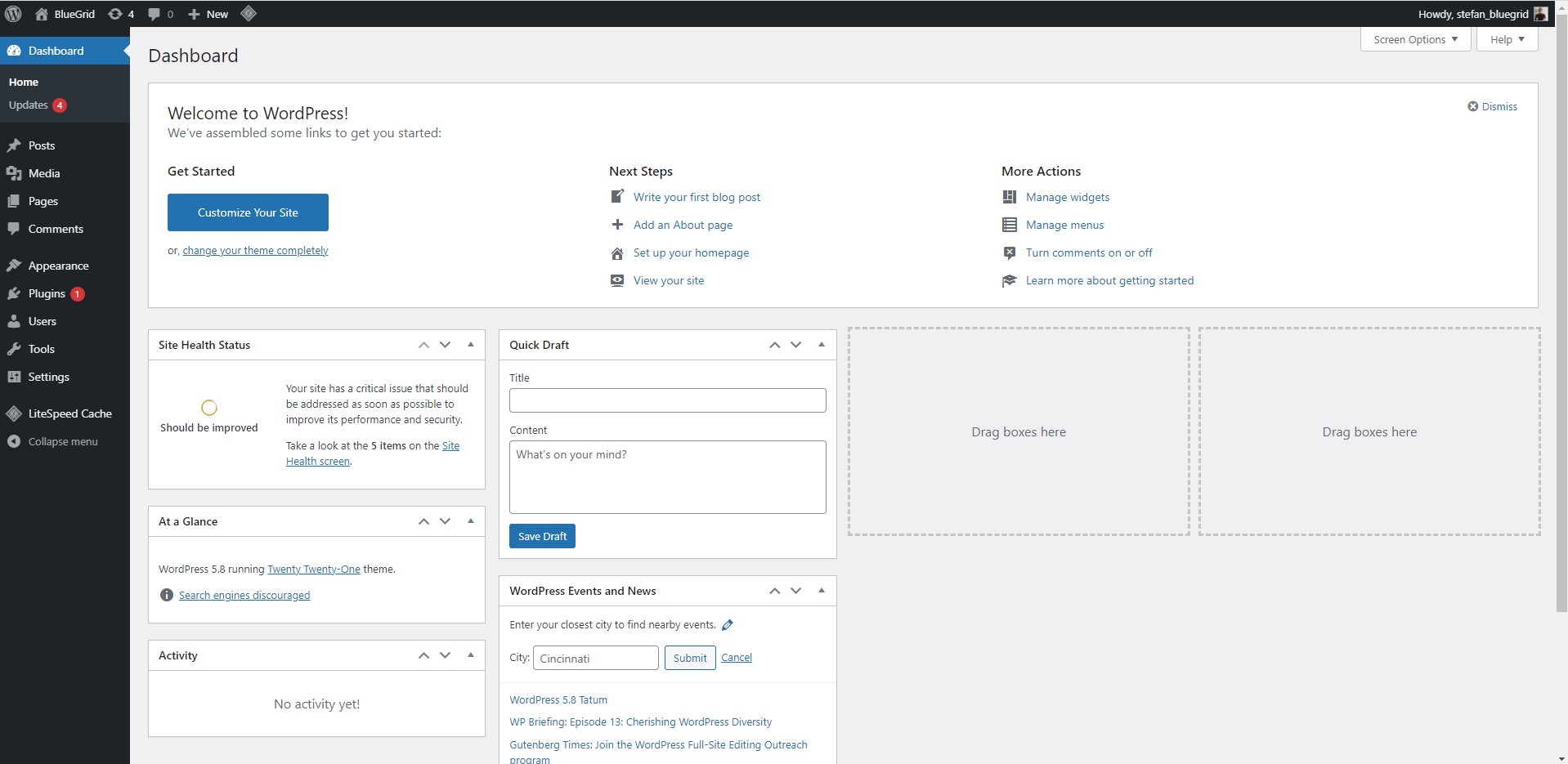Click the Dismiss X circle icon
The width and height of the screenshot is (1568, 764).
(1473, 106)
